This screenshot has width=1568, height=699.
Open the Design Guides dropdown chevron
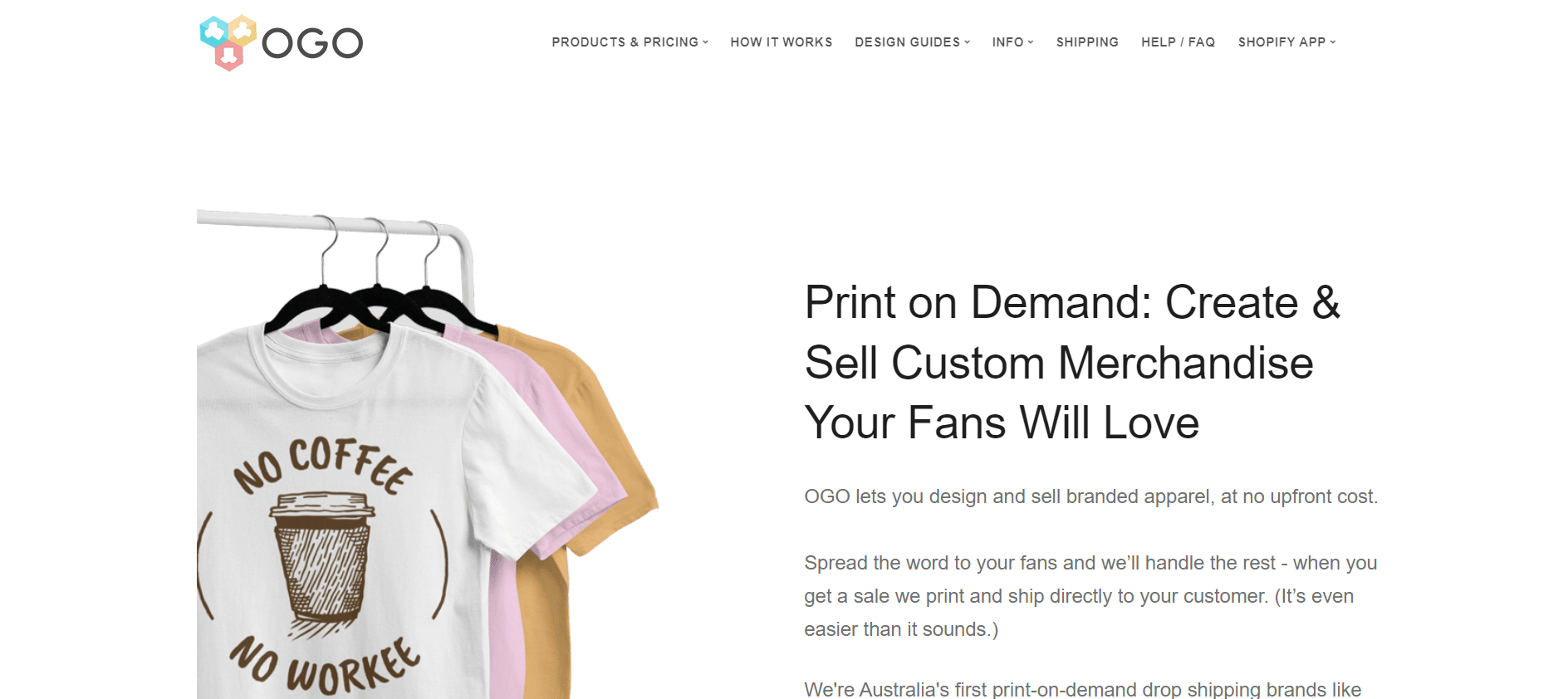coord(967,42)
